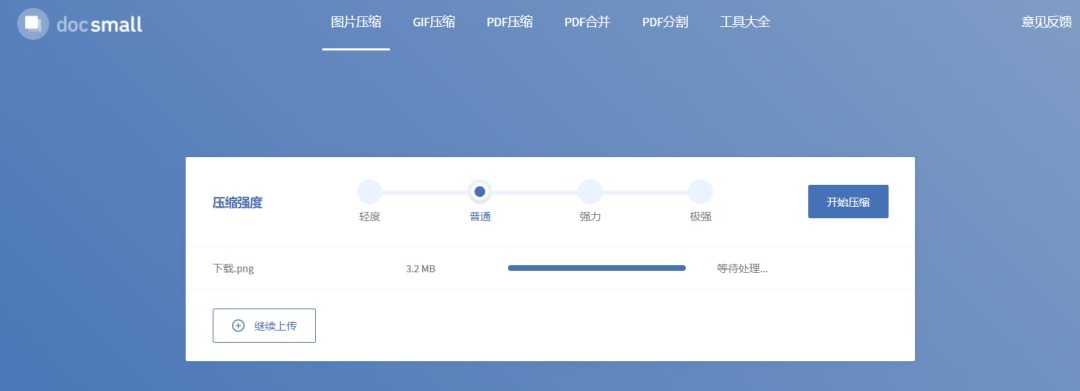Image resolution: width=1080 pixels, height=391 pixels.
Task: Click the 等待处理... status text
Action: click(x=742, y=268)
